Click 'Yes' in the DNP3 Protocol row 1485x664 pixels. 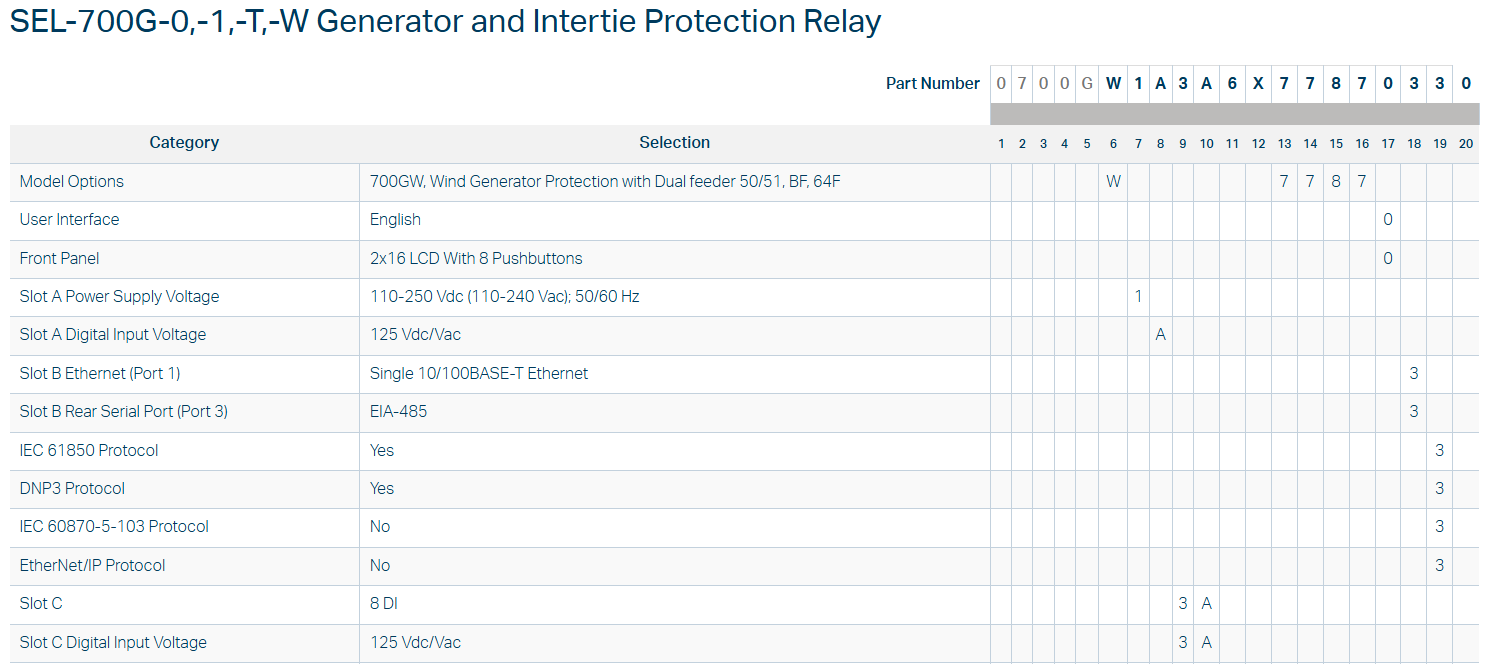(x=382, y=489)
